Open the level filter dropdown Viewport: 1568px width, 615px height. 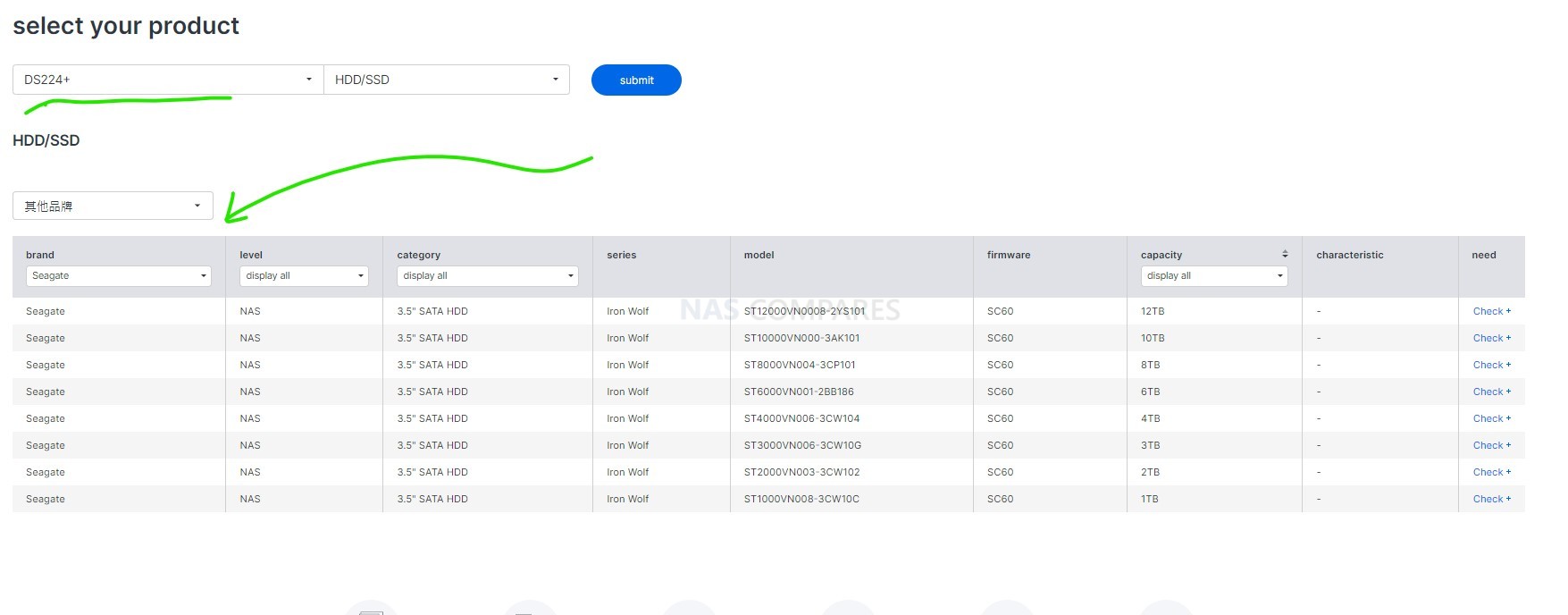point(304,276)
